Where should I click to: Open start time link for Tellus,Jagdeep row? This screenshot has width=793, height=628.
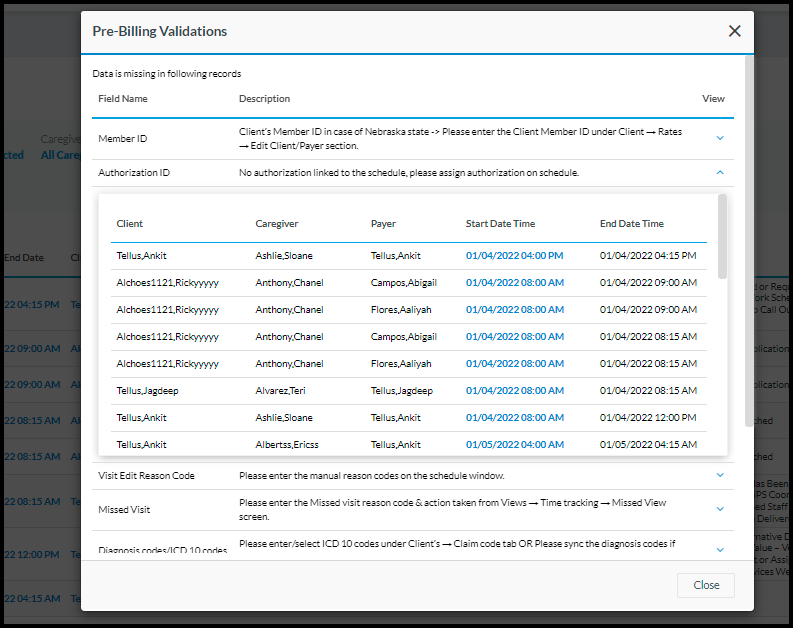(514, 390)
